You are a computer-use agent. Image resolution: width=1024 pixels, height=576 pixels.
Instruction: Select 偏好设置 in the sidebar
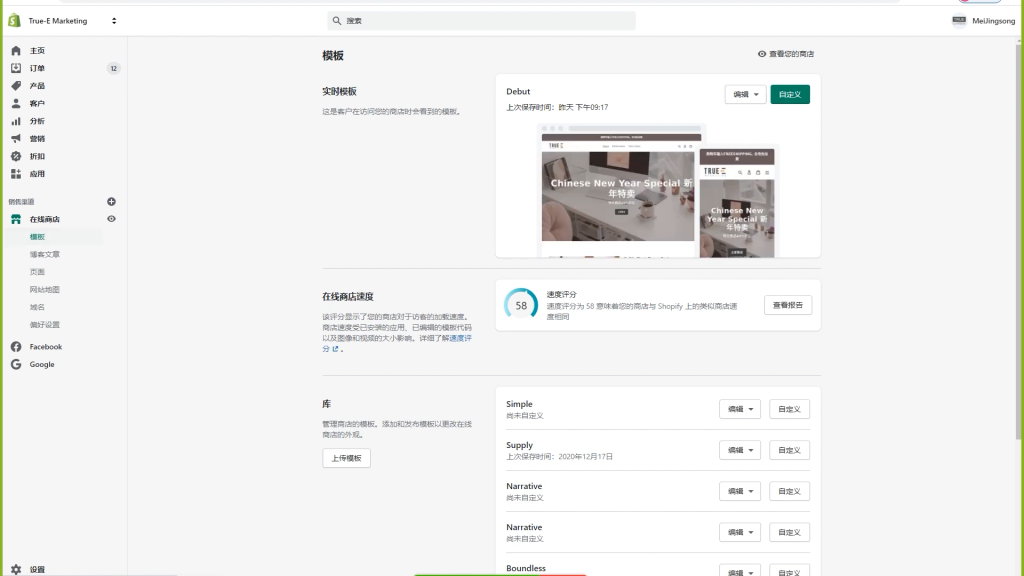click(44, 324)
